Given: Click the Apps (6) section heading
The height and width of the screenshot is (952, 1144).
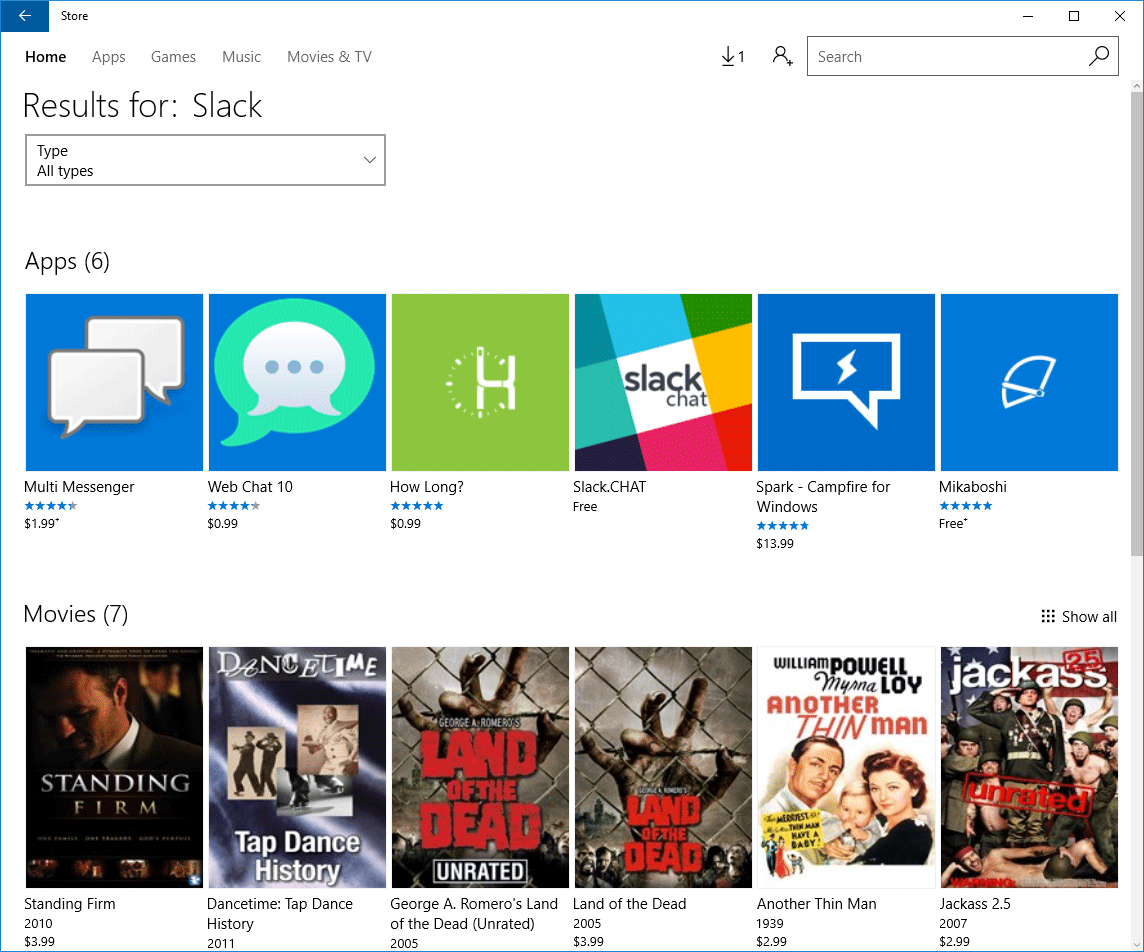Looking at the screenshot, I should (67, 261).
